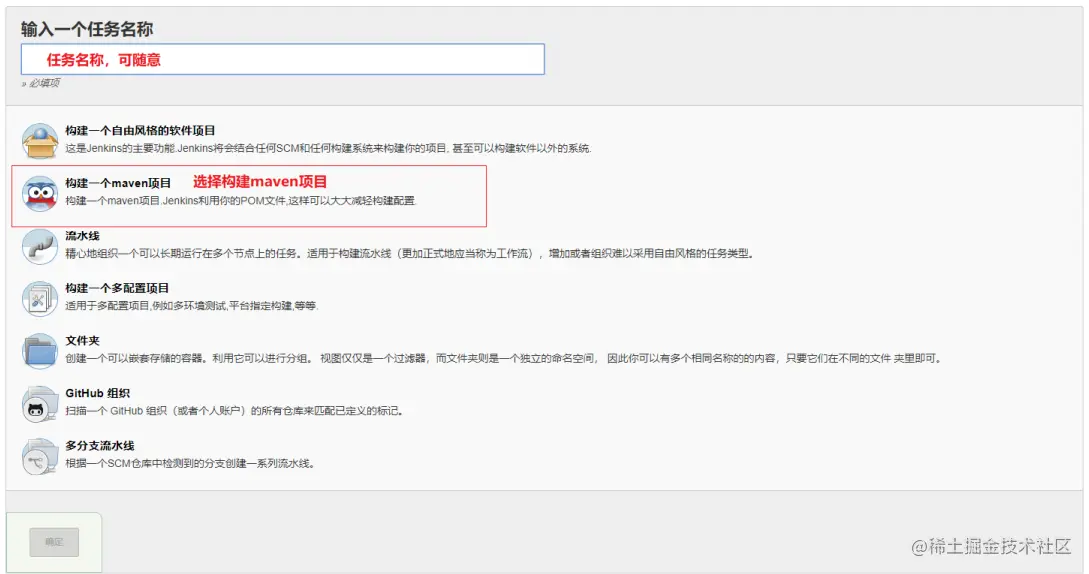Select the folder icon for 文件夹
Viewport: 1089px width, 574px height.
pos(40,351)
